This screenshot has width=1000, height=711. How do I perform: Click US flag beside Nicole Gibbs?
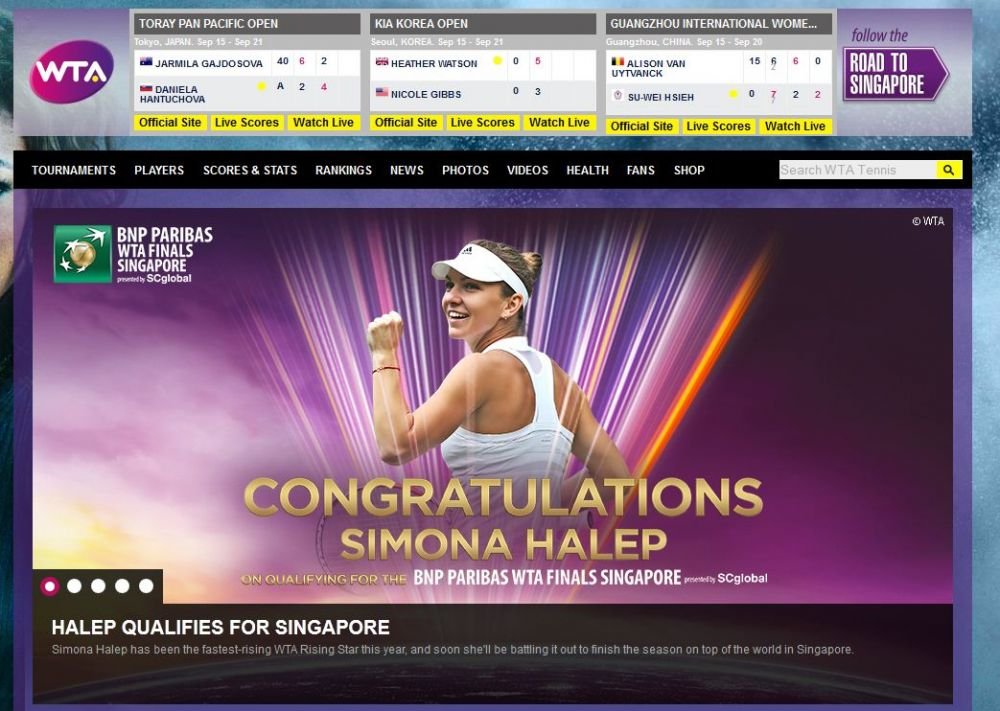point(382,92)
